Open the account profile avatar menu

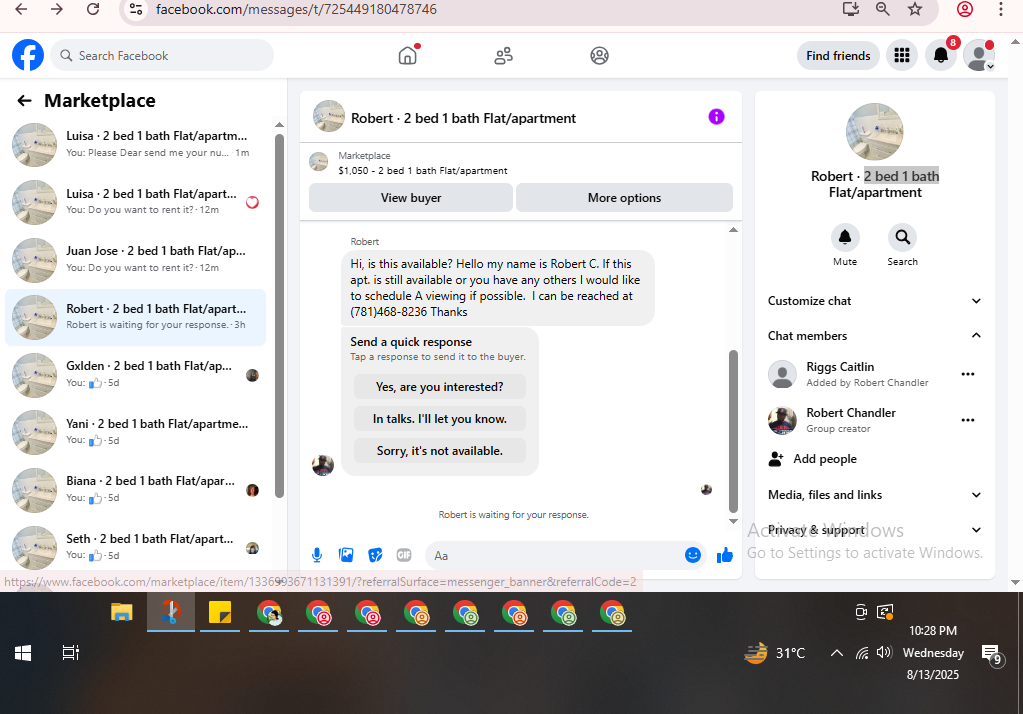coord(979,55)
